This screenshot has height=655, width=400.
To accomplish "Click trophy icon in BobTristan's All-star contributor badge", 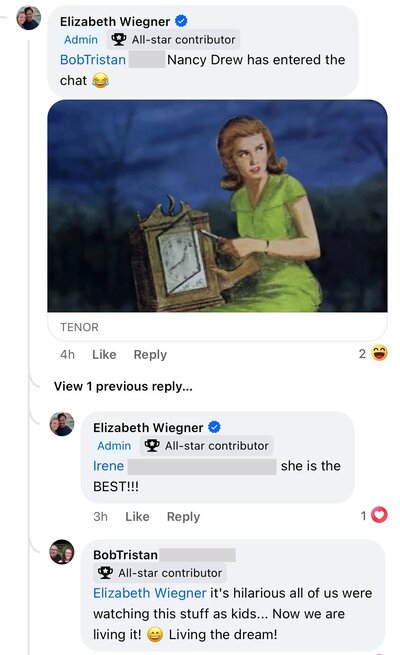I will [x=105, y=573].
